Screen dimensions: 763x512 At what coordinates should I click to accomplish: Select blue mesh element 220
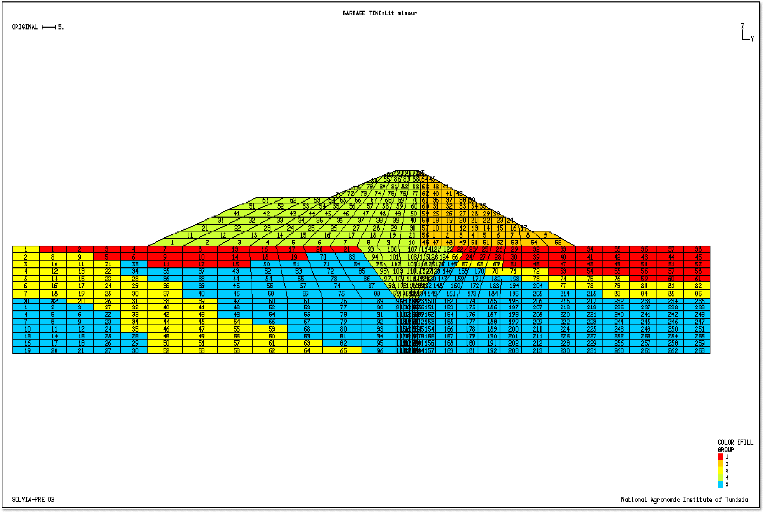click(x=563, y=315)
